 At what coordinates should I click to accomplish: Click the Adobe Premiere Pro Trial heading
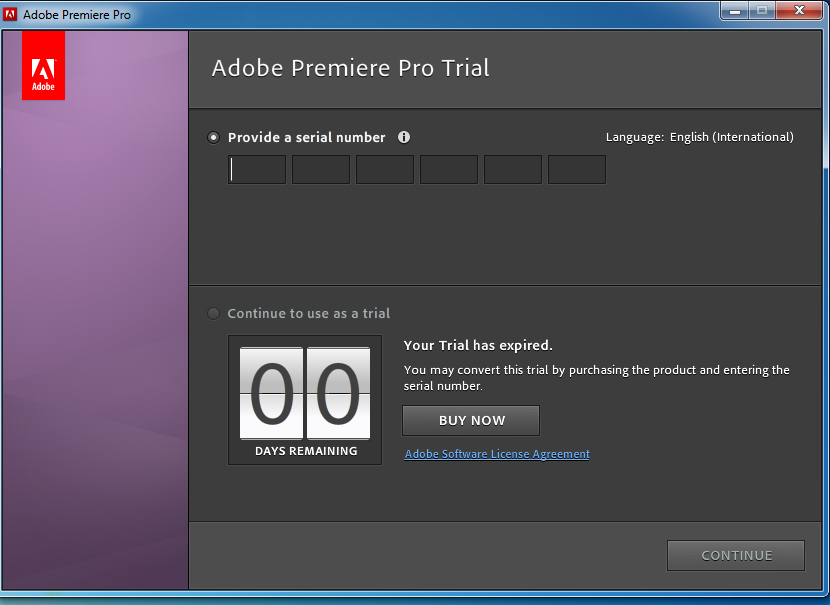351,69
